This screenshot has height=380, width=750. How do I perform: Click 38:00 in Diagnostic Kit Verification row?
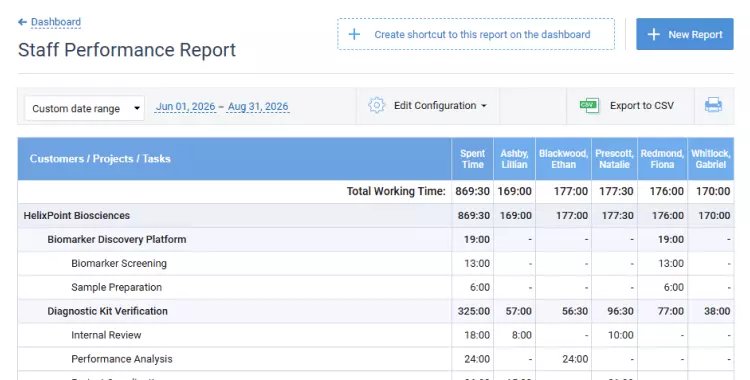[x=717, y=311]
